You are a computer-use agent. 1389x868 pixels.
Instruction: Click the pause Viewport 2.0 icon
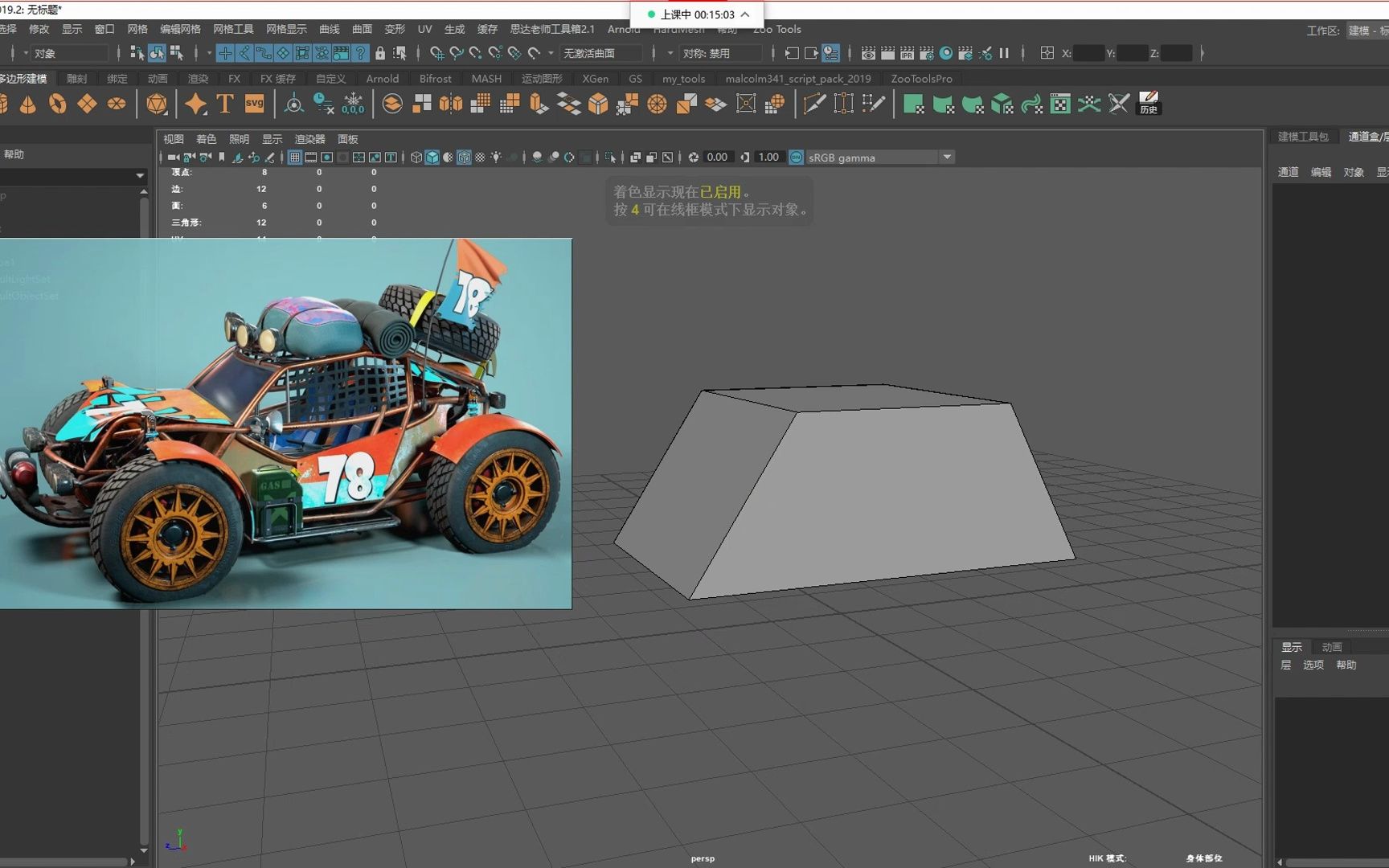[x=1004, y=53]
